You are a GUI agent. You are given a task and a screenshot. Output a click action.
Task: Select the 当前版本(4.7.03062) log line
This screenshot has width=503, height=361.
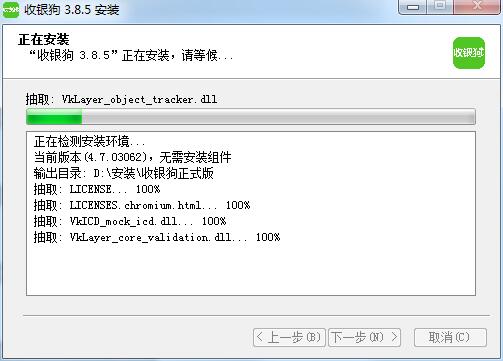point(132,157)
